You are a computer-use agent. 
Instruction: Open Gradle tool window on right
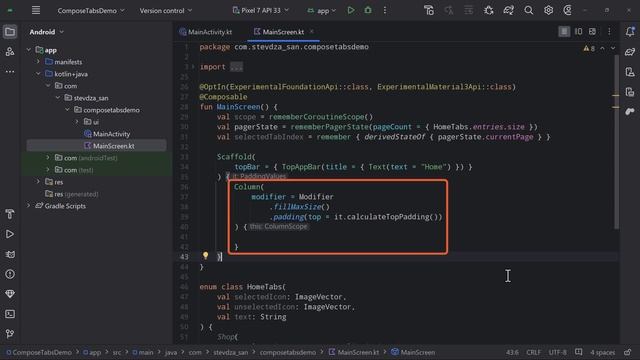pyautogui.click(x=630, y=52)
